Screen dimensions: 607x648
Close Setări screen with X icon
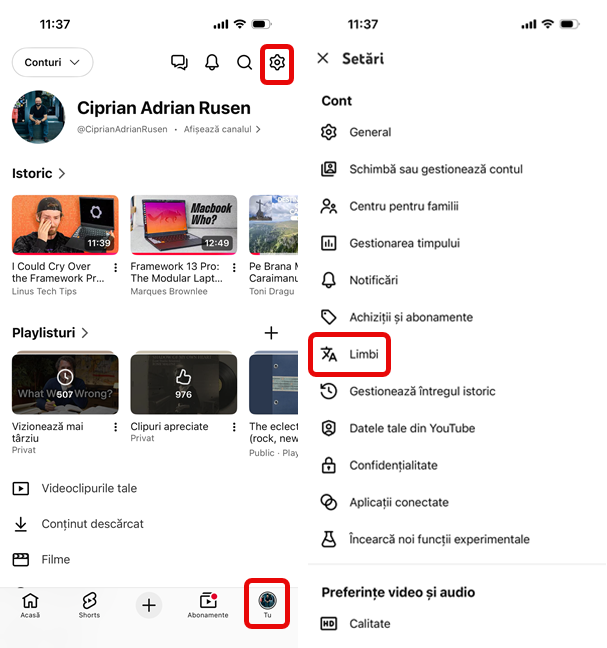(x=323, y=58)
